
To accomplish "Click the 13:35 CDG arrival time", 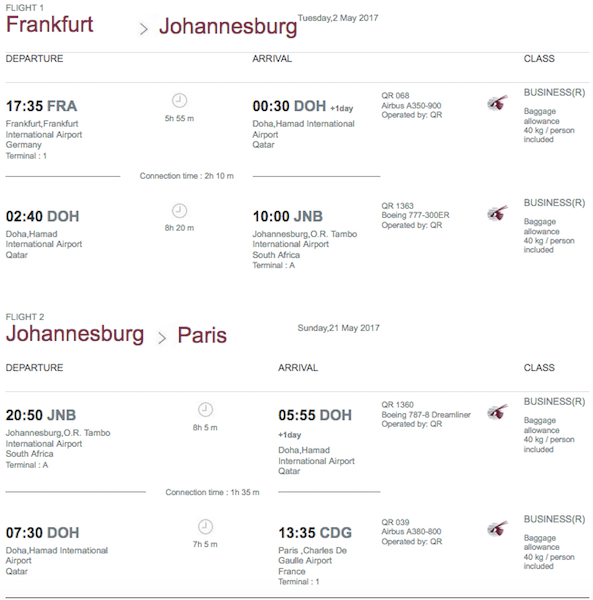I will (315, 533).
